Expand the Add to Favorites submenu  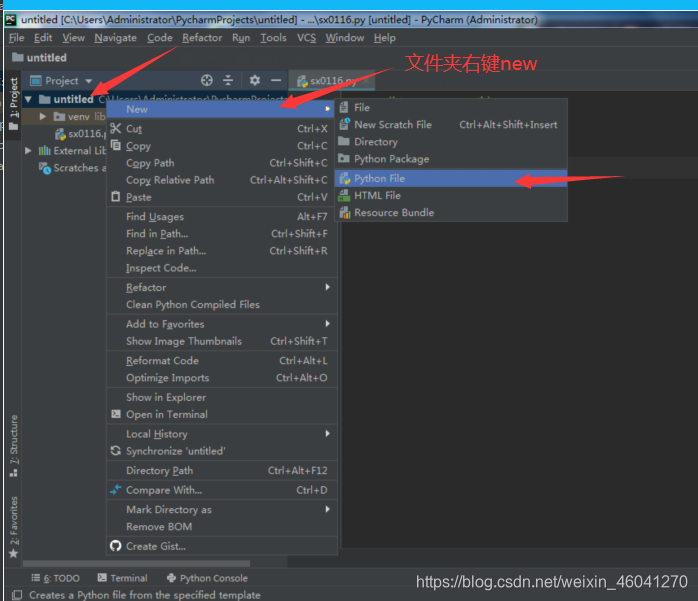tap(328, 323)
